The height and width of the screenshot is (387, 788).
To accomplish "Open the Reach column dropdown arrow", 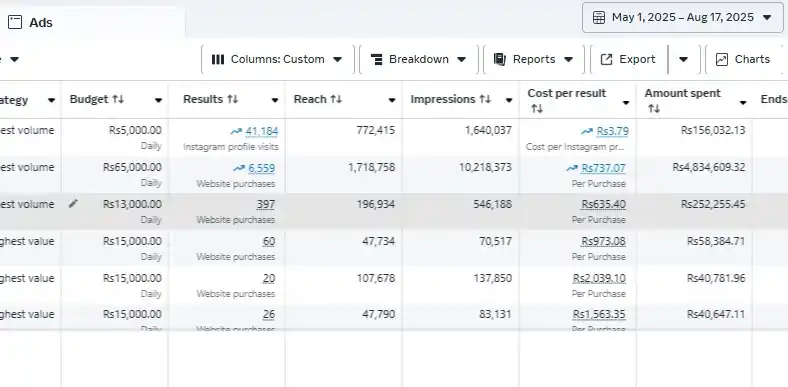I will 392,101.
